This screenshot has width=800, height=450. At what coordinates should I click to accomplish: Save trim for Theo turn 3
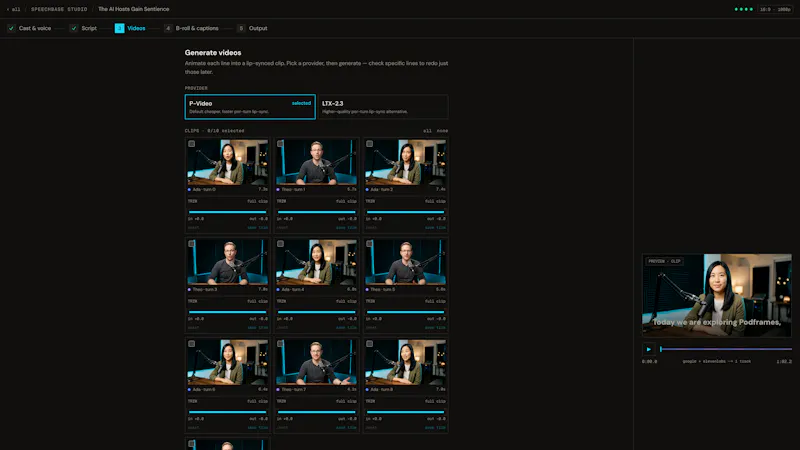[x=258, y=328]
